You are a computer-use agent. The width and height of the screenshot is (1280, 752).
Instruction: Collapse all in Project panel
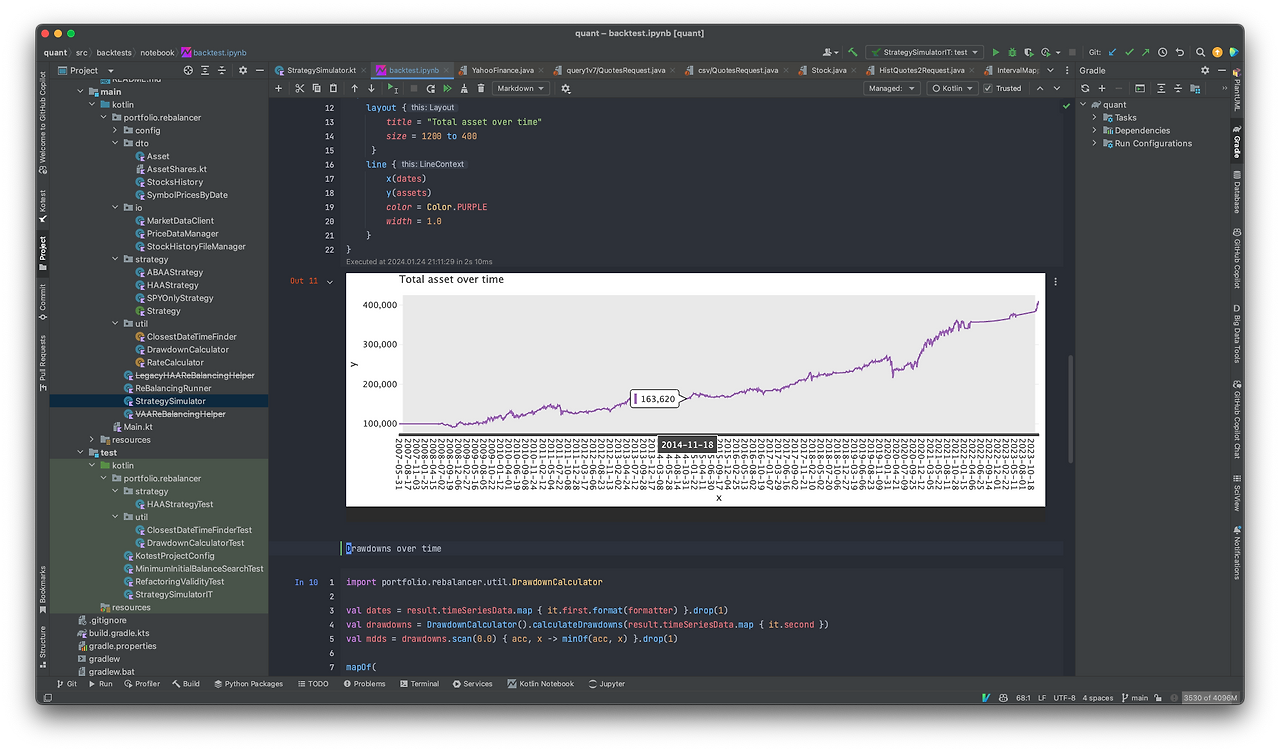click(x=223, y=70)
